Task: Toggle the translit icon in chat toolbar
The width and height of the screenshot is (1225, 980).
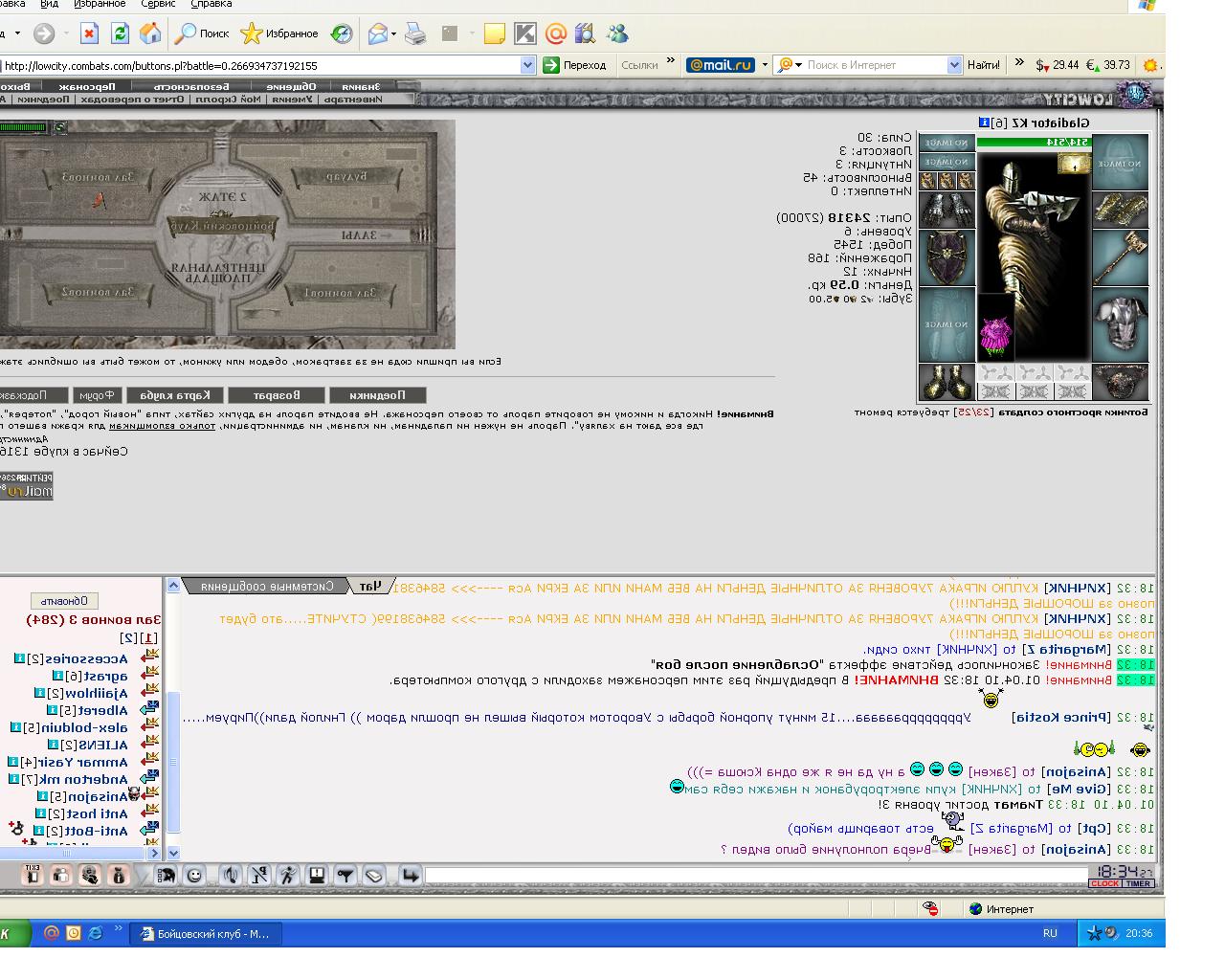Action: [x=259, y=875]
